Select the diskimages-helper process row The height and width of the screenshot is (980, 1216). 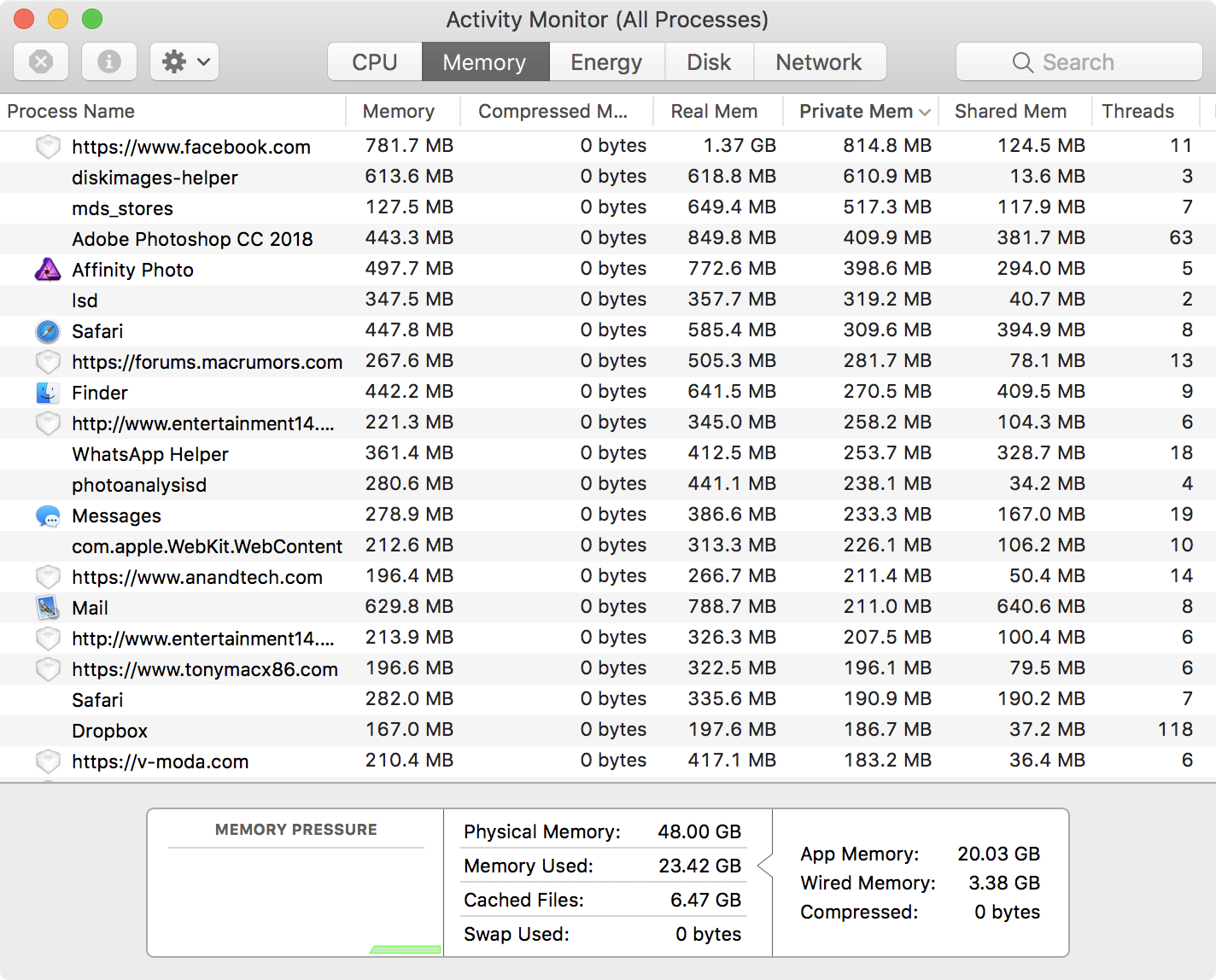tap(608, 178)
